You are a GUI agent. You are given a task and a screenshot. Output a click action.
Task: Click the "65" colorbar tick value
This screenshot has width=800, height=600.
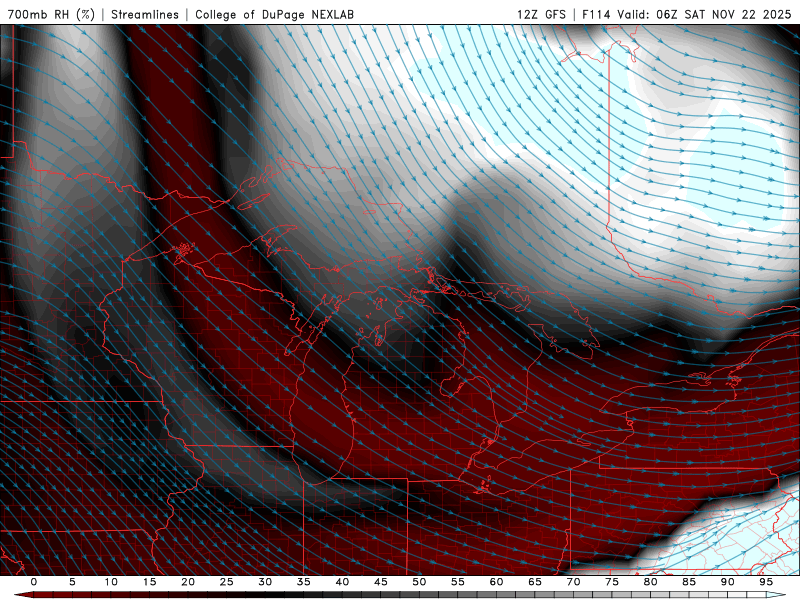[535, 582]
